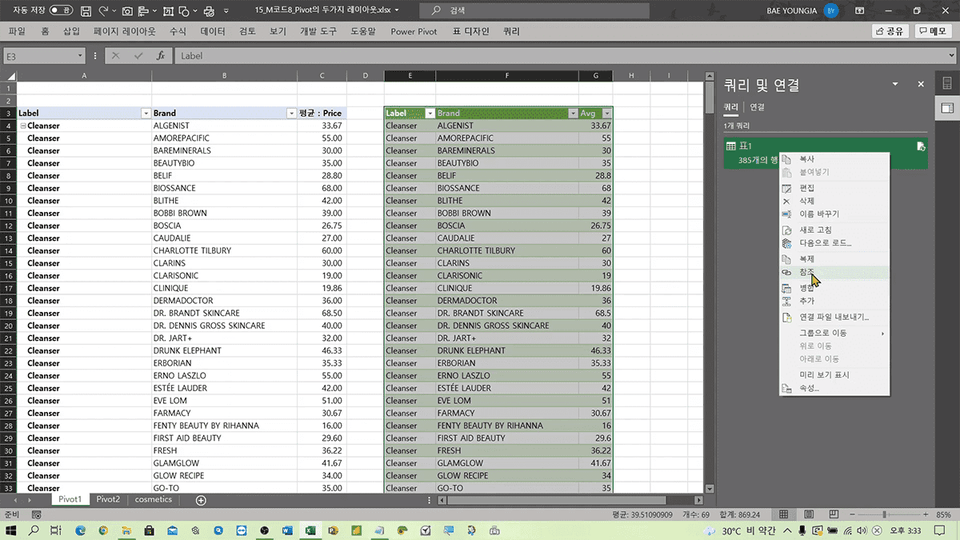
Task: Switch to the cosmetics sheet tab
Action: pyautogui.click(x=153, y=500)
